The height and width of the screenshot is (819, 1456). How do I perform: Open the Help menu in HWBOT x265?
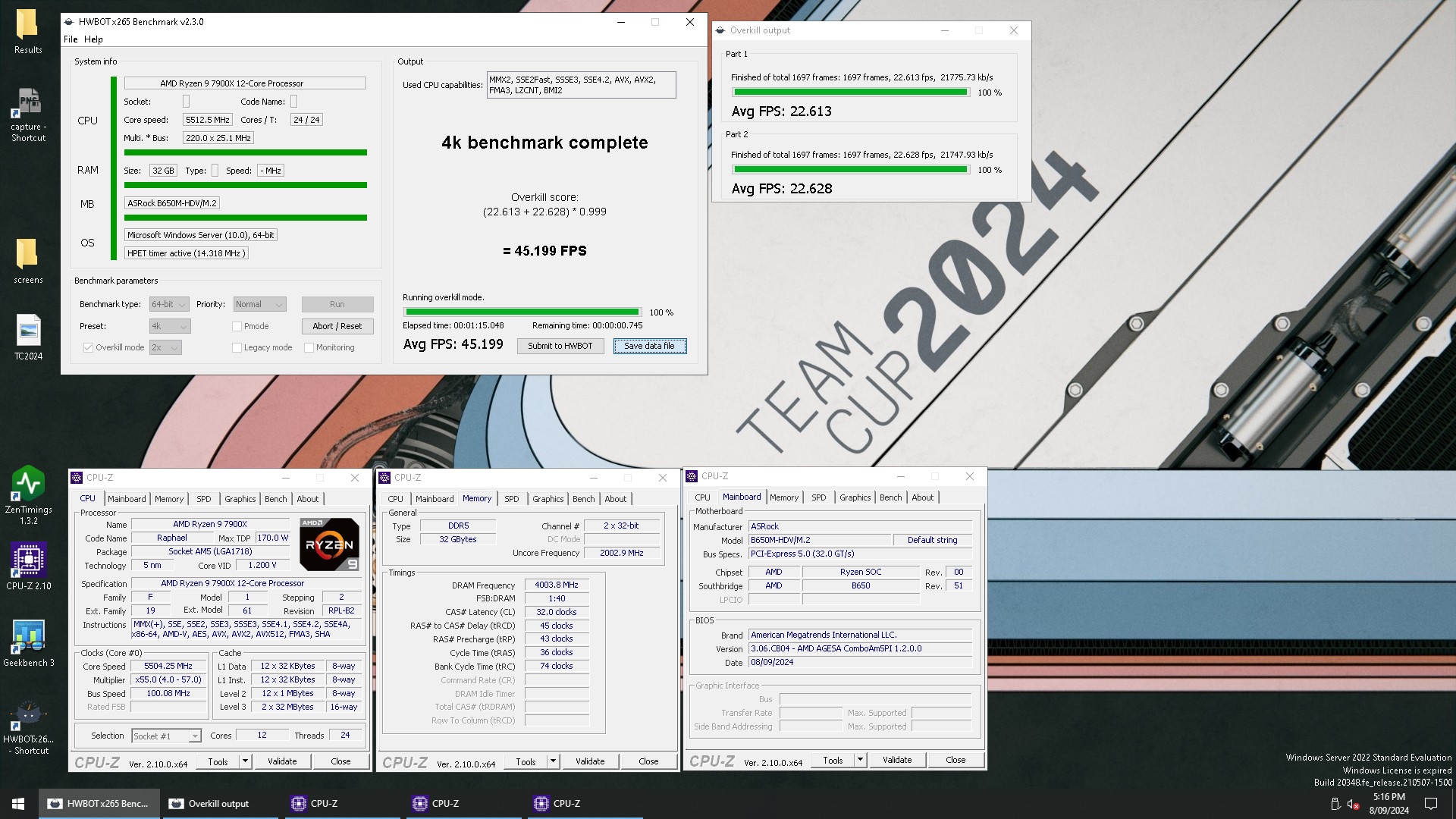[93, 39]
